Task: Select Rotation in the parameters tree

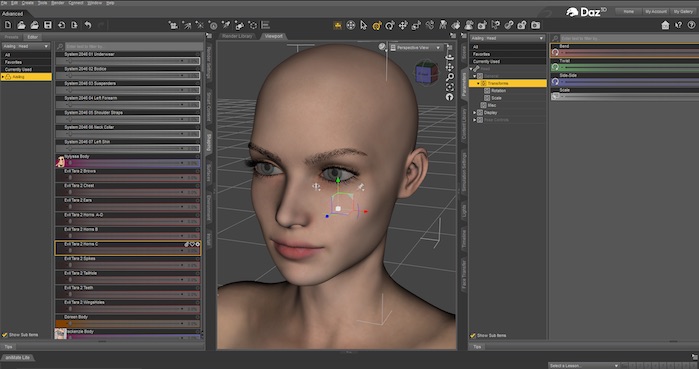Action: coord(498,90)
